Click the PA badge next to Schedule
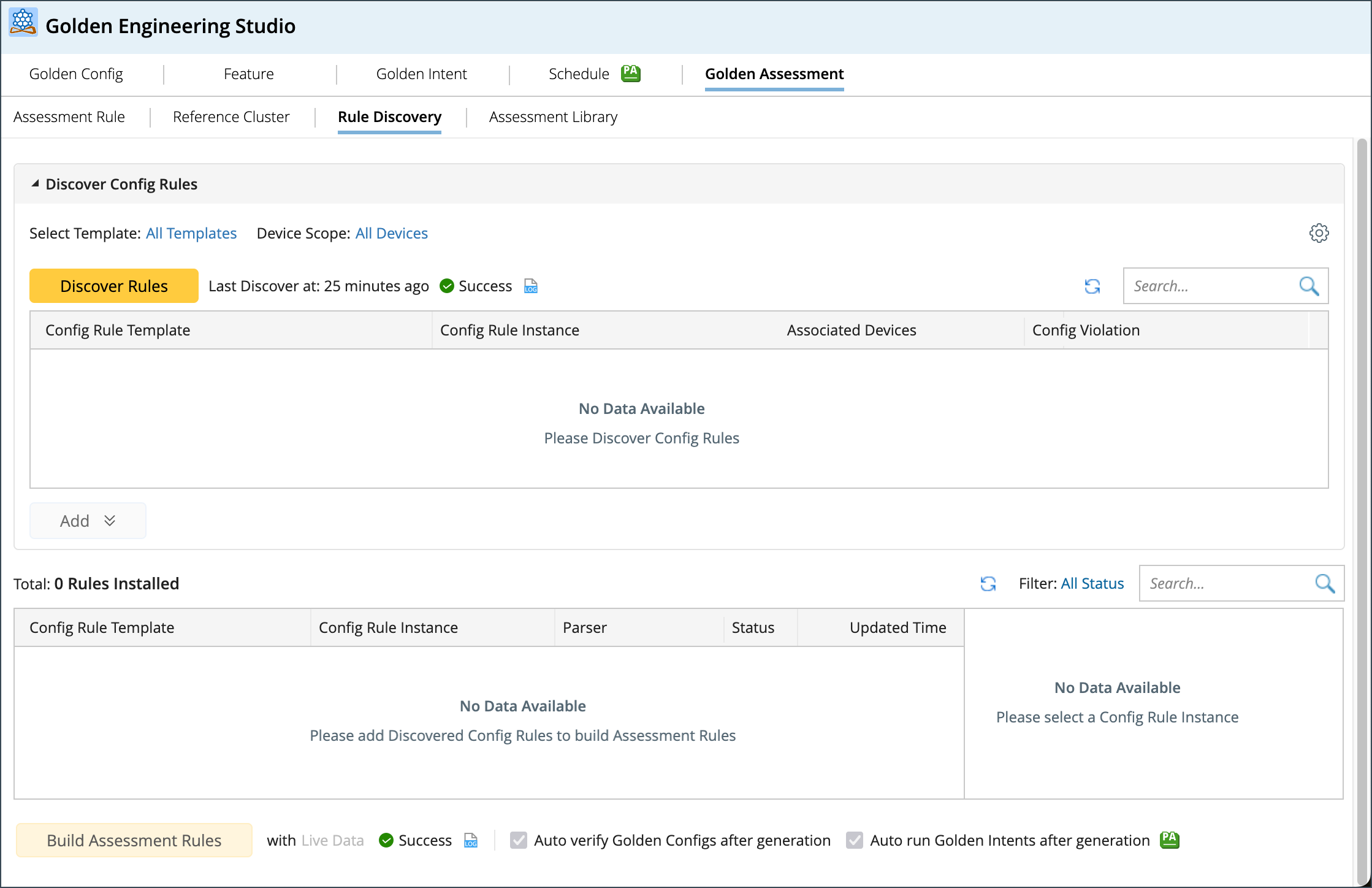Image resolution: width=1372 pixels, height=888 pixels. [x=630, y=74]
